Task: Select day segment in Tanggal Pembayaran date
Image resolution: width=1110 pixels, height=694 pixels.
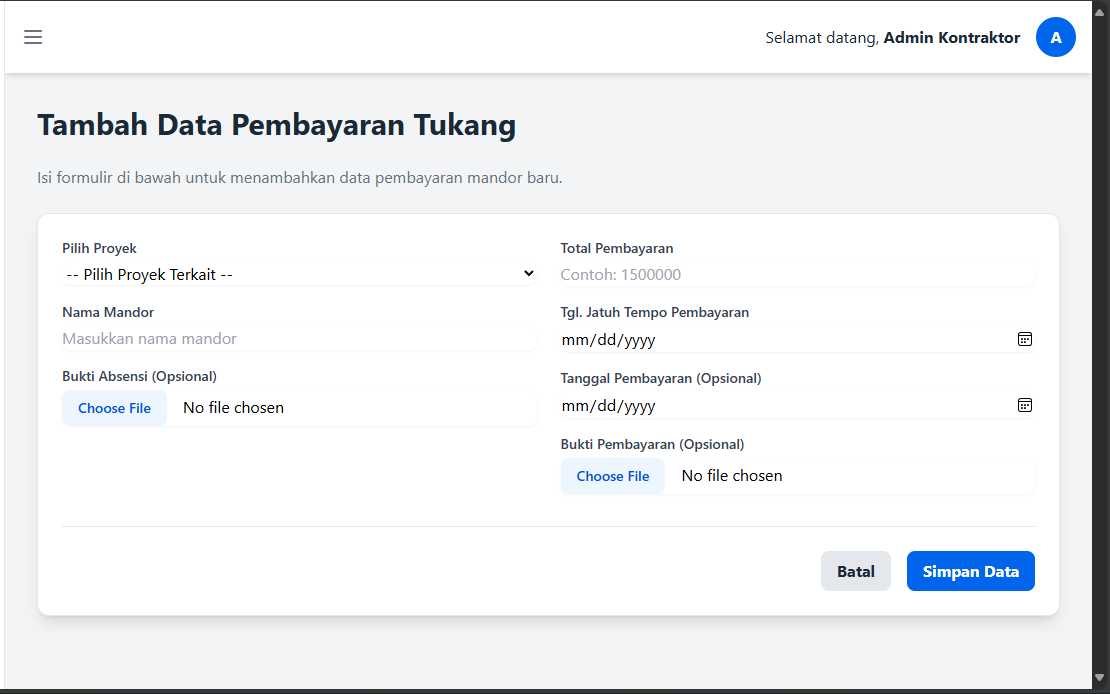Action: coord(604,406)
